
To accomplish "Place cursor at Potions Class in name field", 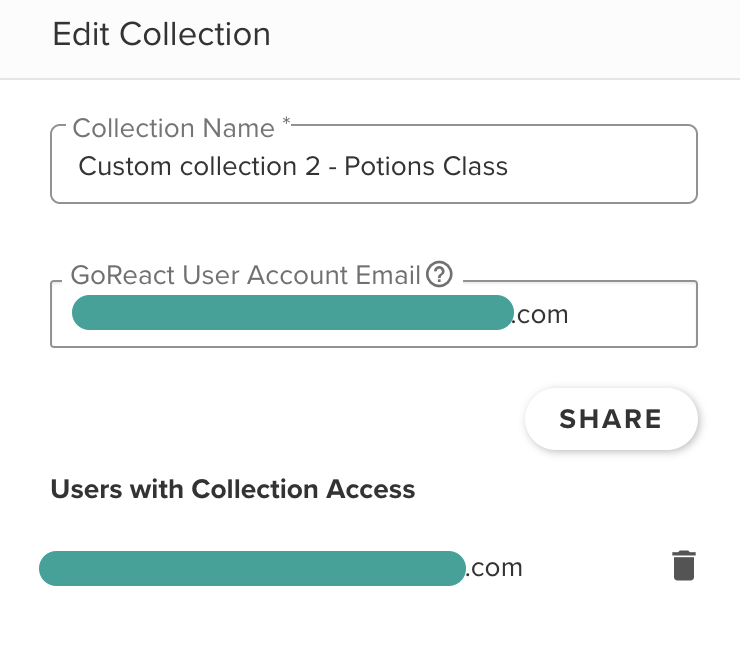I will pyautogui.click(x=426, y=166).
